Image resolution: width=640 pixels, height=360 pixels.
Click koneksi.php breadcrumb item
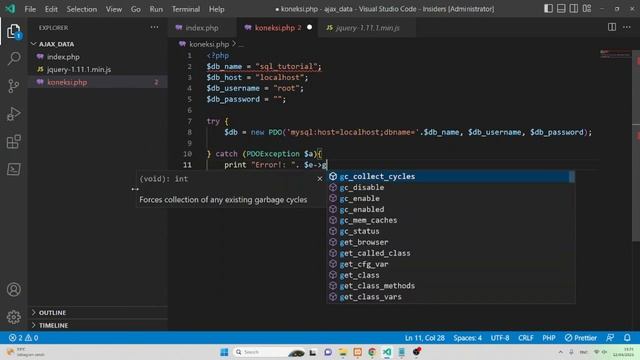click(209, 44)
